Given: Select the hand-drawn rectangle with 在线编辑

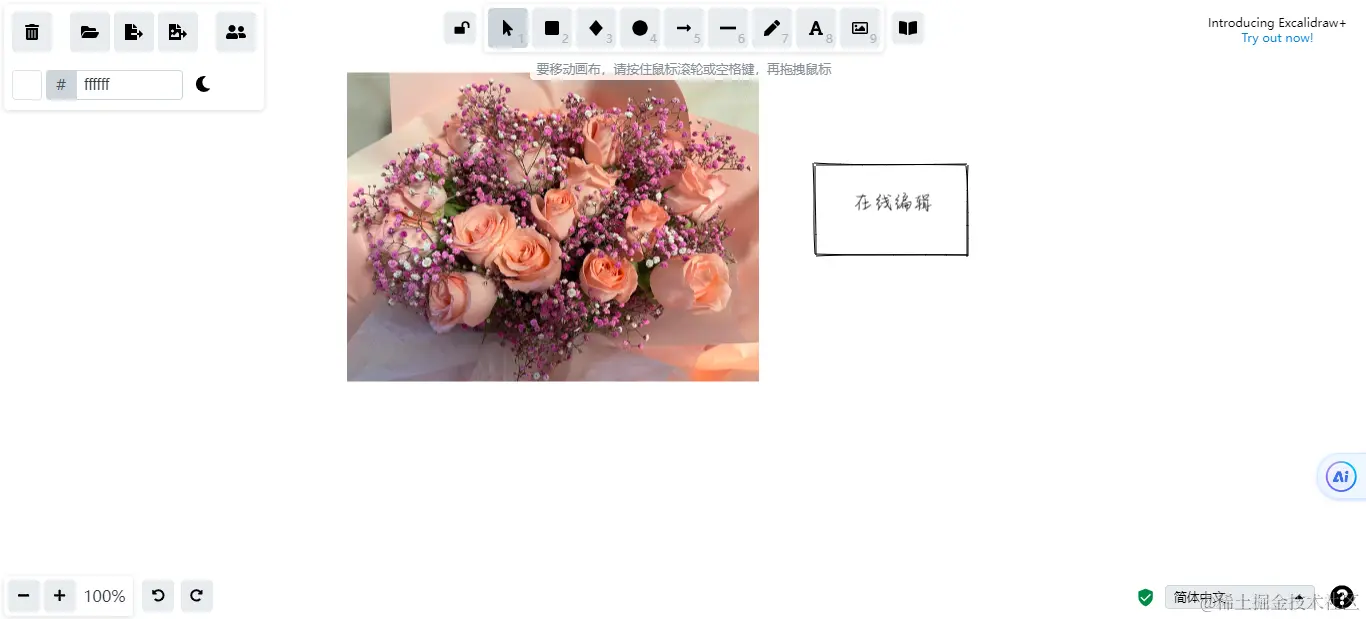Looking at the screenshot, I should (891, 209).
